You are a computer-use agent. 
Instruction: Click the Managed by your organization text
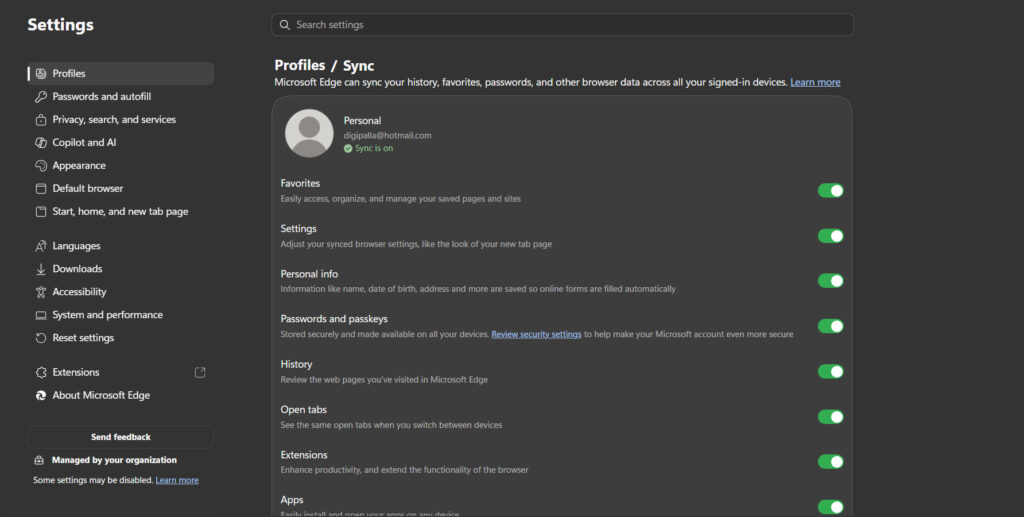point(114,460)
